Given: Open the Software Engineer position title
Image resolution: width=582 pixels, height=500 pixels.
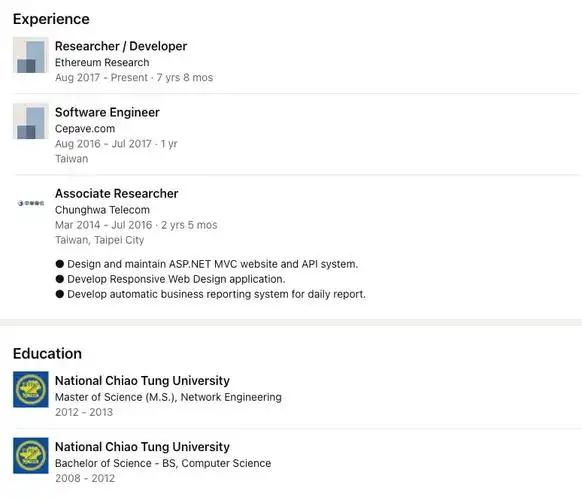Looking at the screenshot, I should coord(107,112).
